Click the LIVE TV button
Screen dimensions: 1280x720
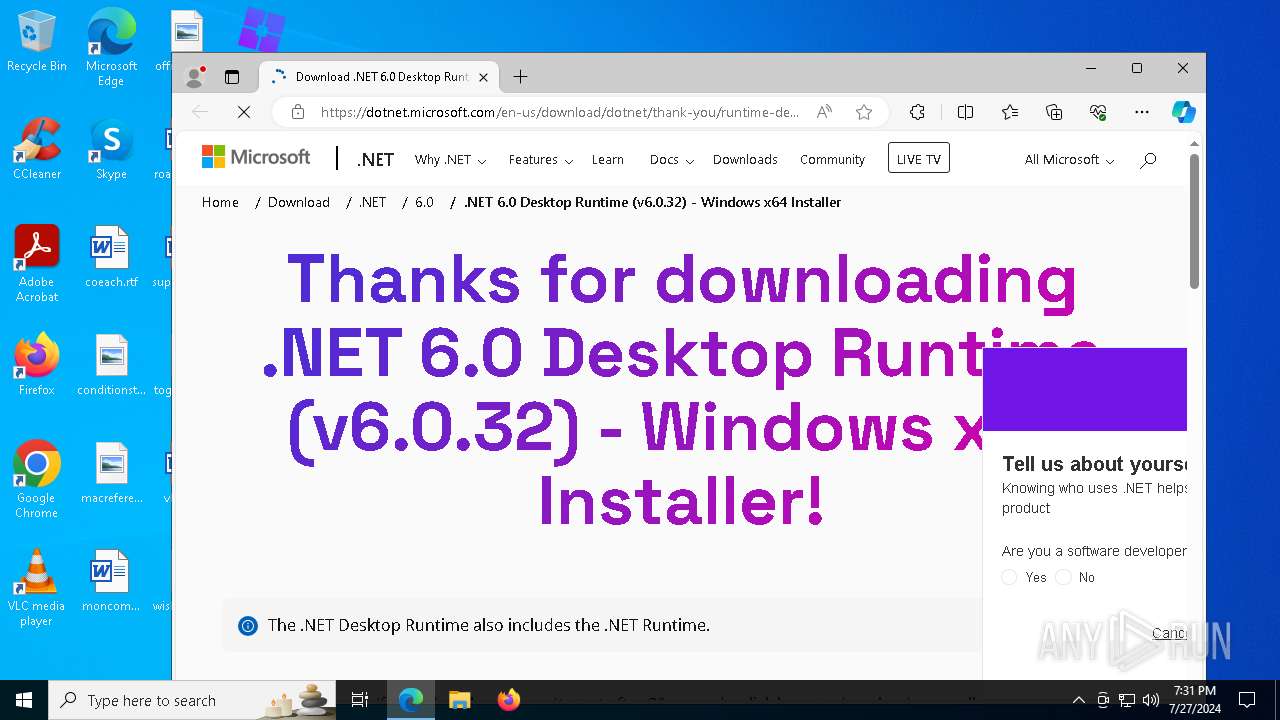[x=919, y=158]
